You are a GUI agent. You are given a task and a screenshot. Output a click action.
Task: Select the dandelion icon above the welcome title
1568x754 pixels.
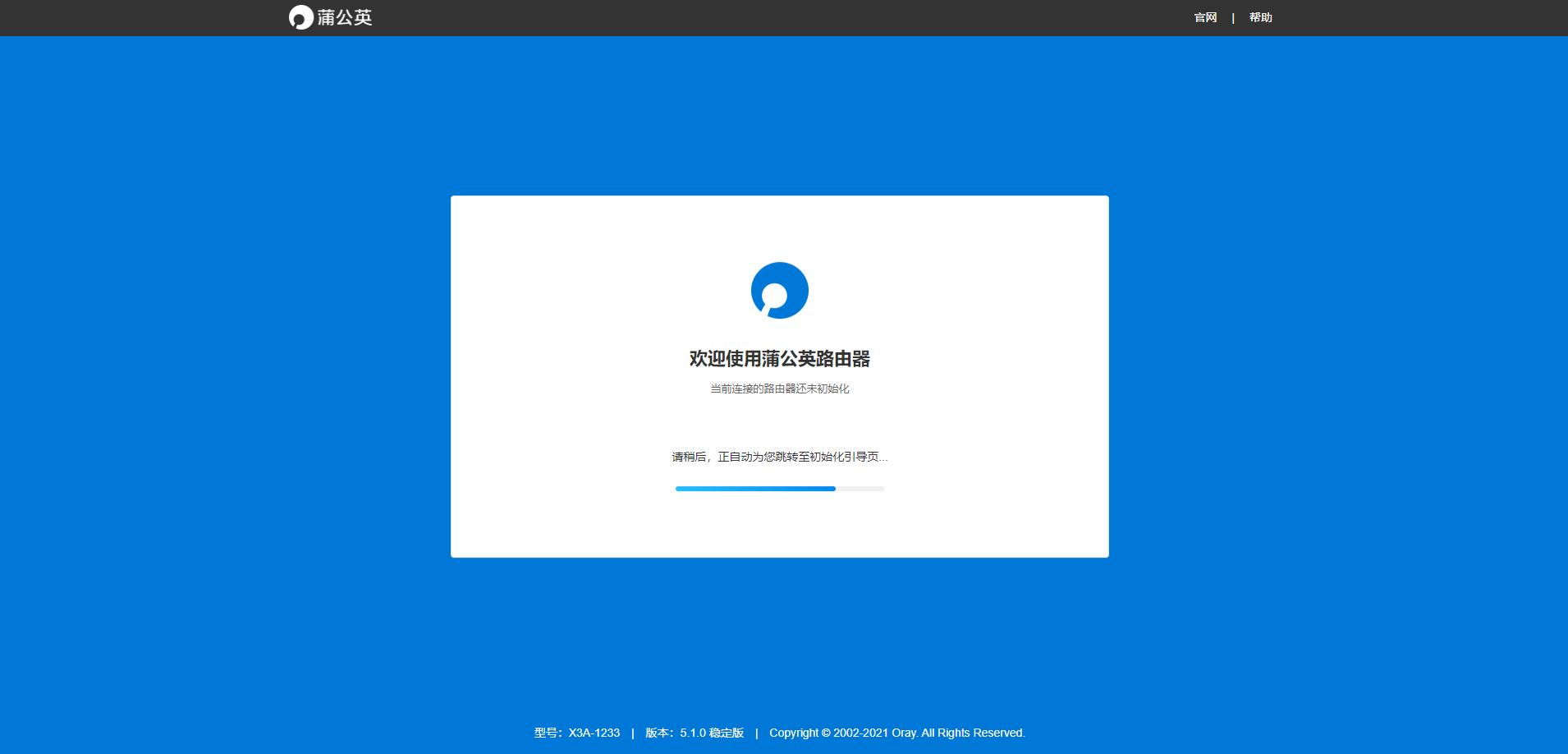coord(779,290)
